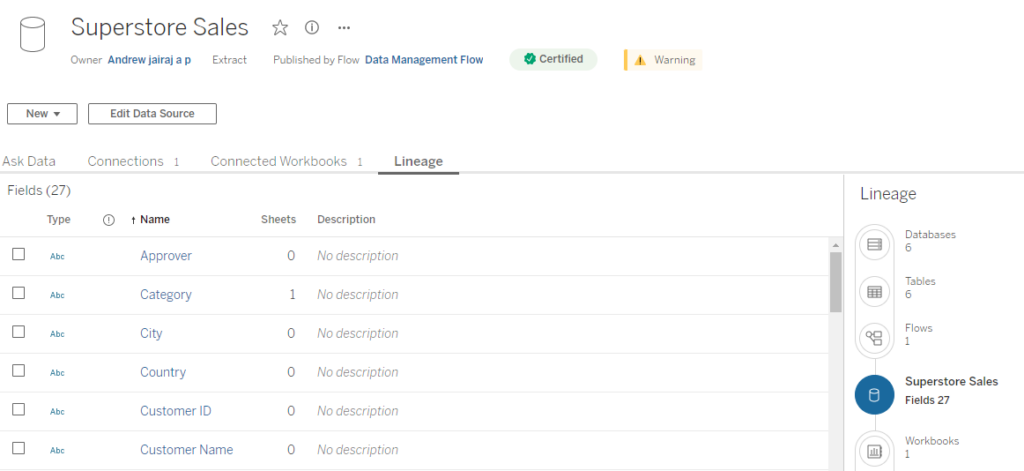This screenshot has width=1024, height=471.
Task: Check the Customer Name field checkbox
Action: [18, 448]
